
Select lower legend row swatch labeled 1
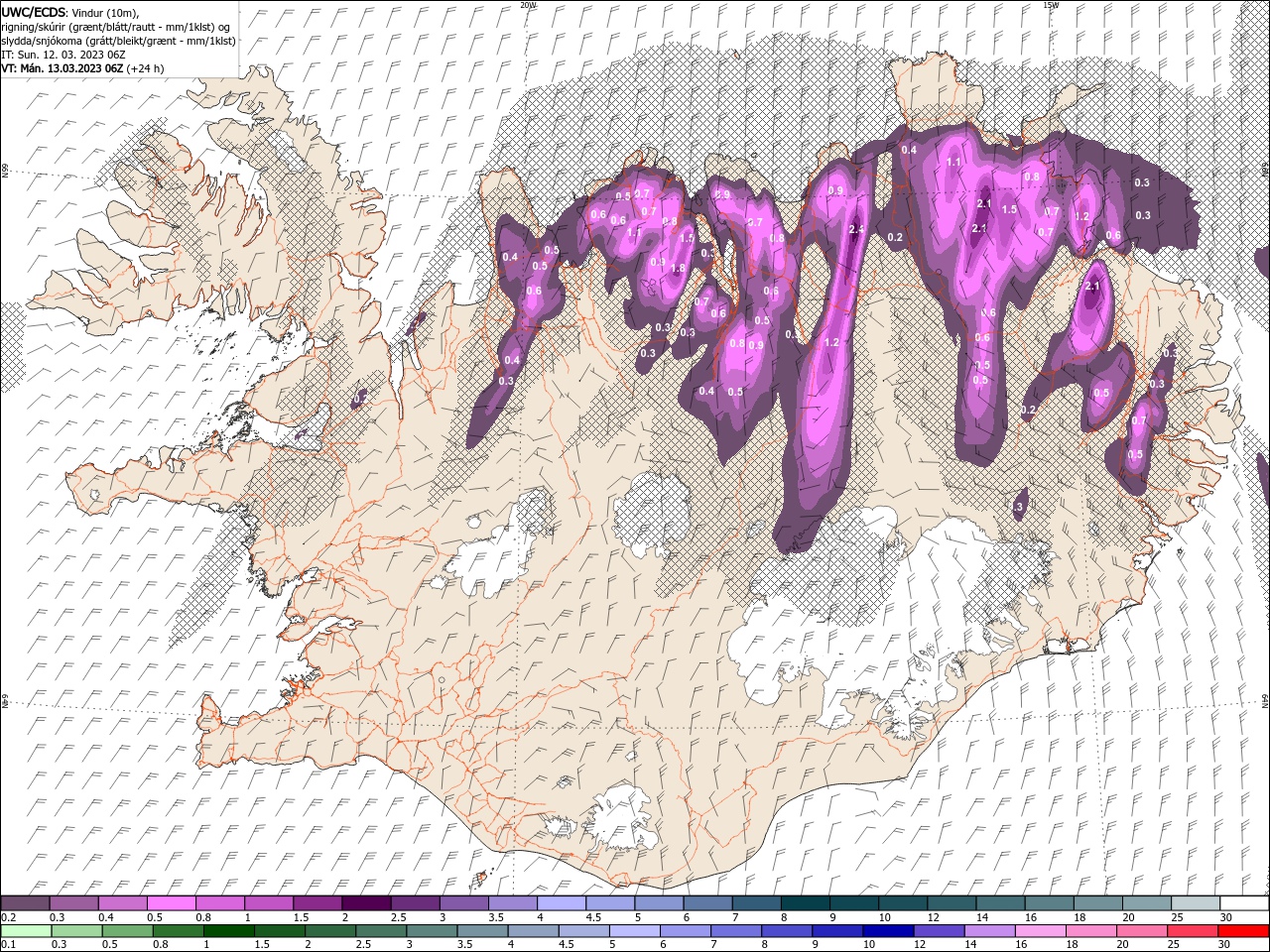coord(228,931)
